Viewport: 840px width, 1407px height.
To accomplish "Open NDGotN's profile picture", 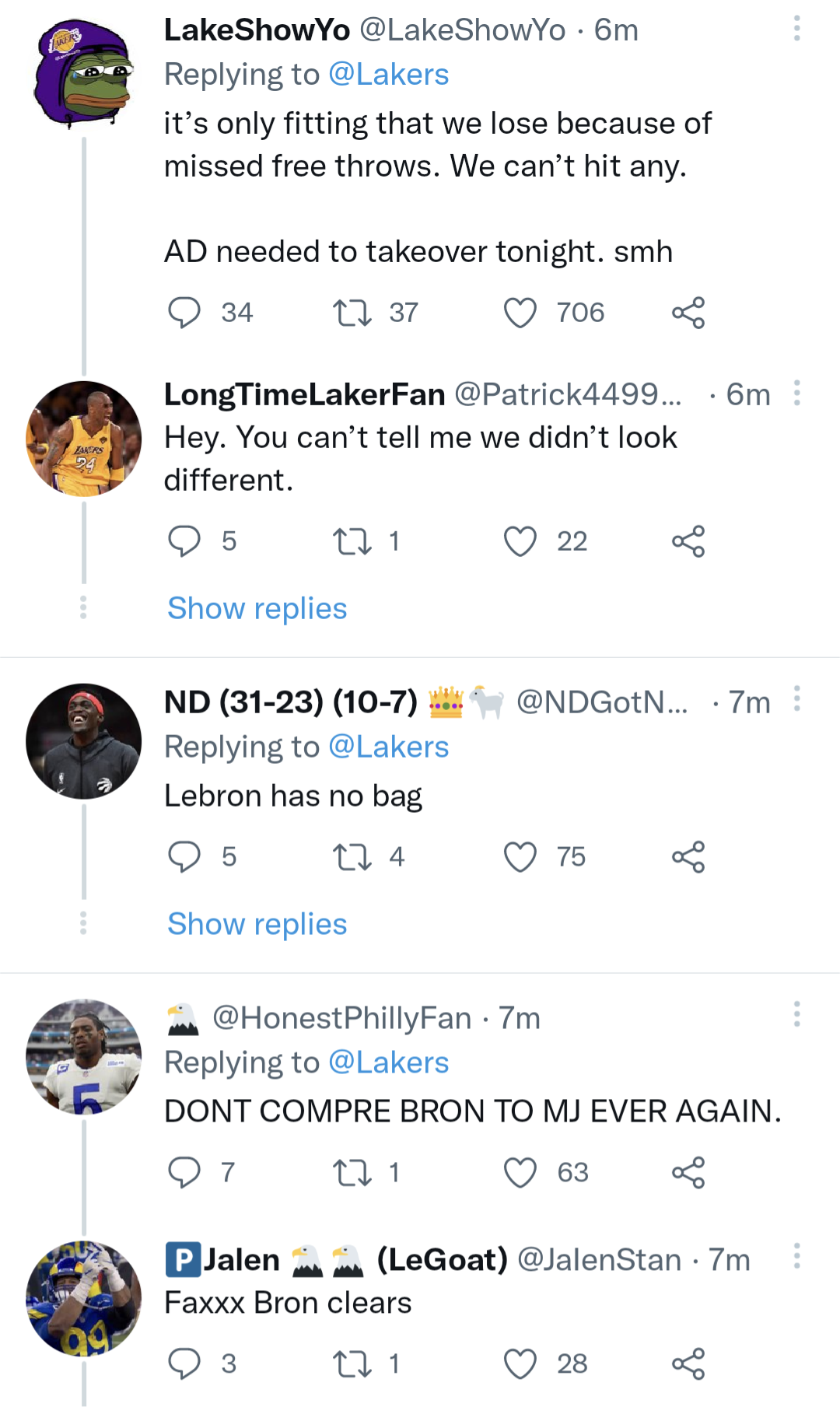I will pos(83,740).
